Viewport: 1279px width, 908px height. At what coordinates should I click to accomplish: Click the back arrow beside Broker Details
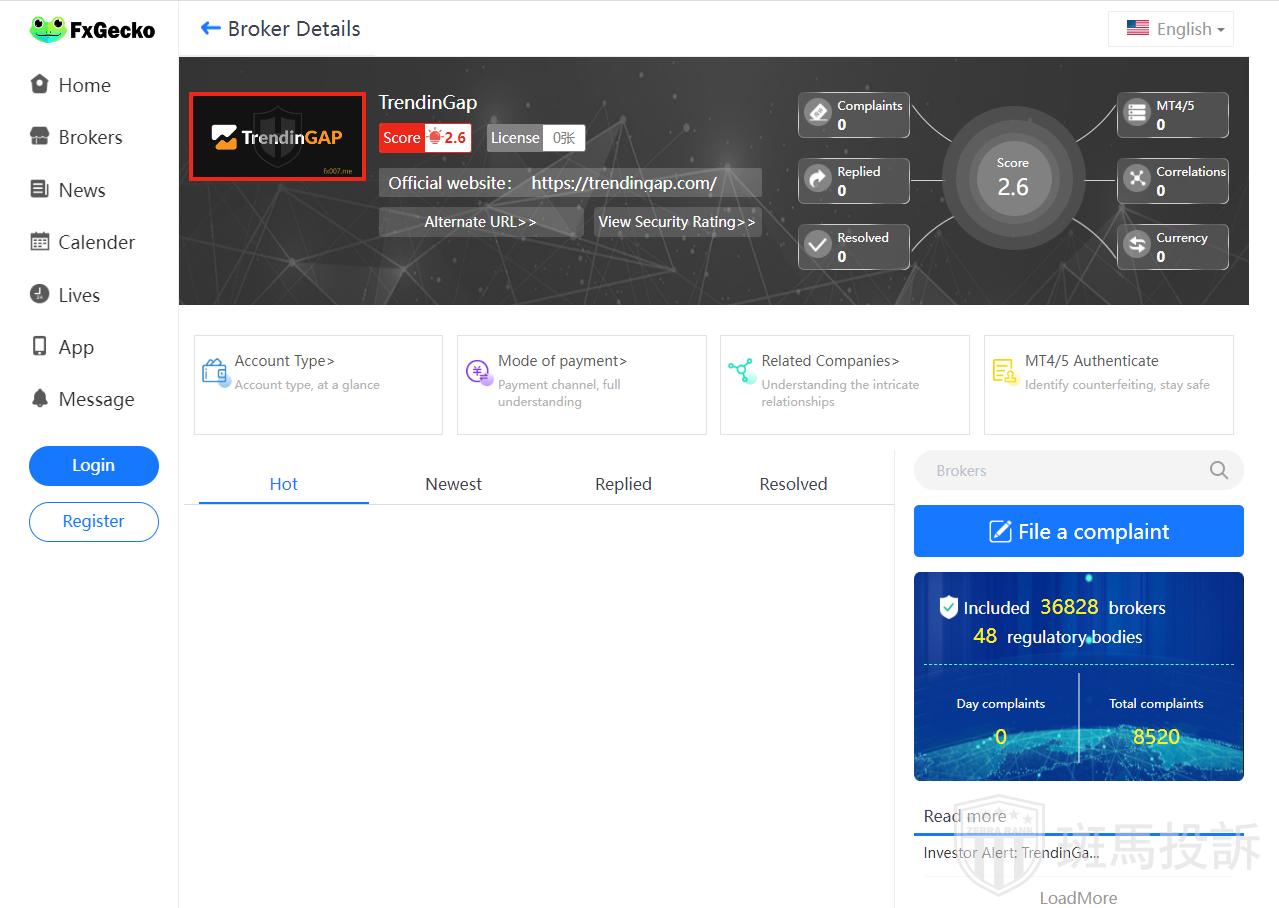pos(210,29)
